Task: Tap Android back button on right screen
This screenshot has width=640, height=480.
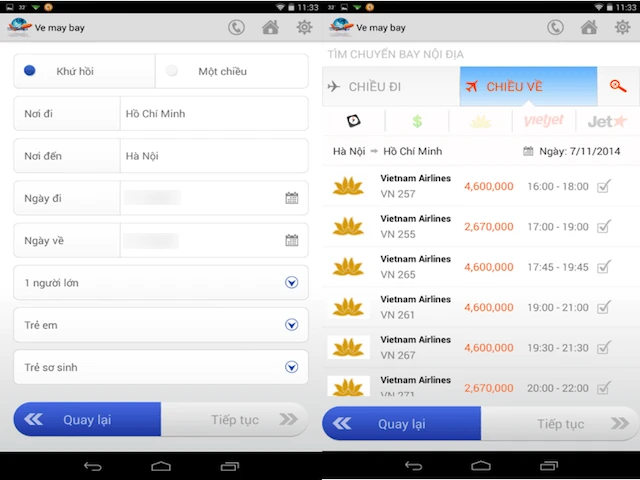Action: [x=413, y=466]
